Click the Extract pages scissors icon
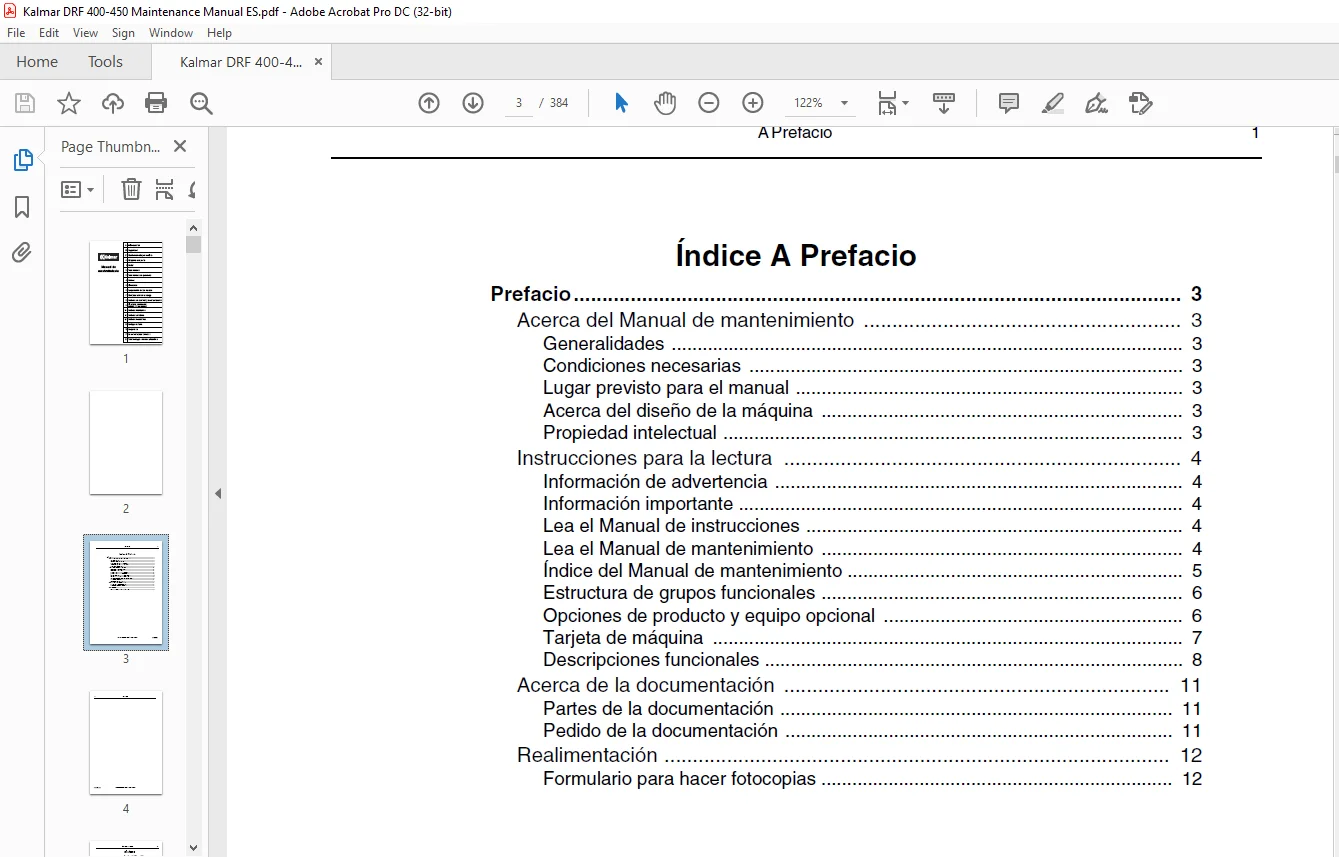Screen dimensions: 1339x857 [x=165, y=189]
